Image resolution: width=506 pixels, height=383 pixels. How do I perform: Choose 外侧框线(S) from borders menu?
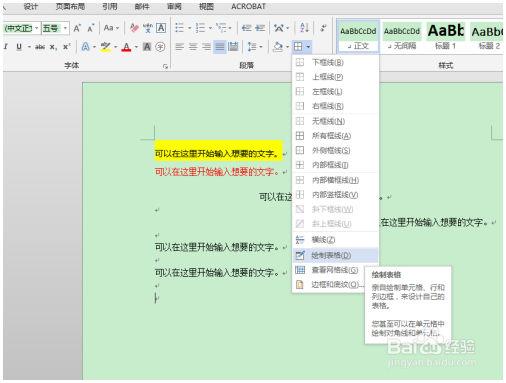tap(335, 151)
